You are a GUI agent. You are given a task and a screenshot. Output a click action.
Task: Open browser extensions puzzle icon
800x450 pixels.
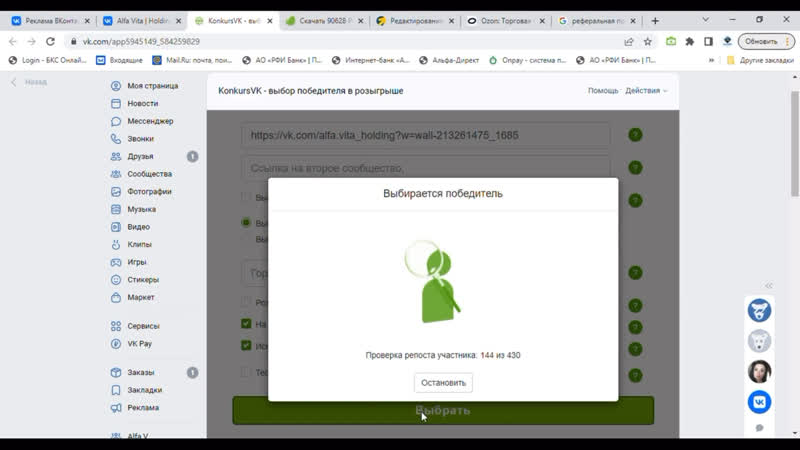(690, 41)
